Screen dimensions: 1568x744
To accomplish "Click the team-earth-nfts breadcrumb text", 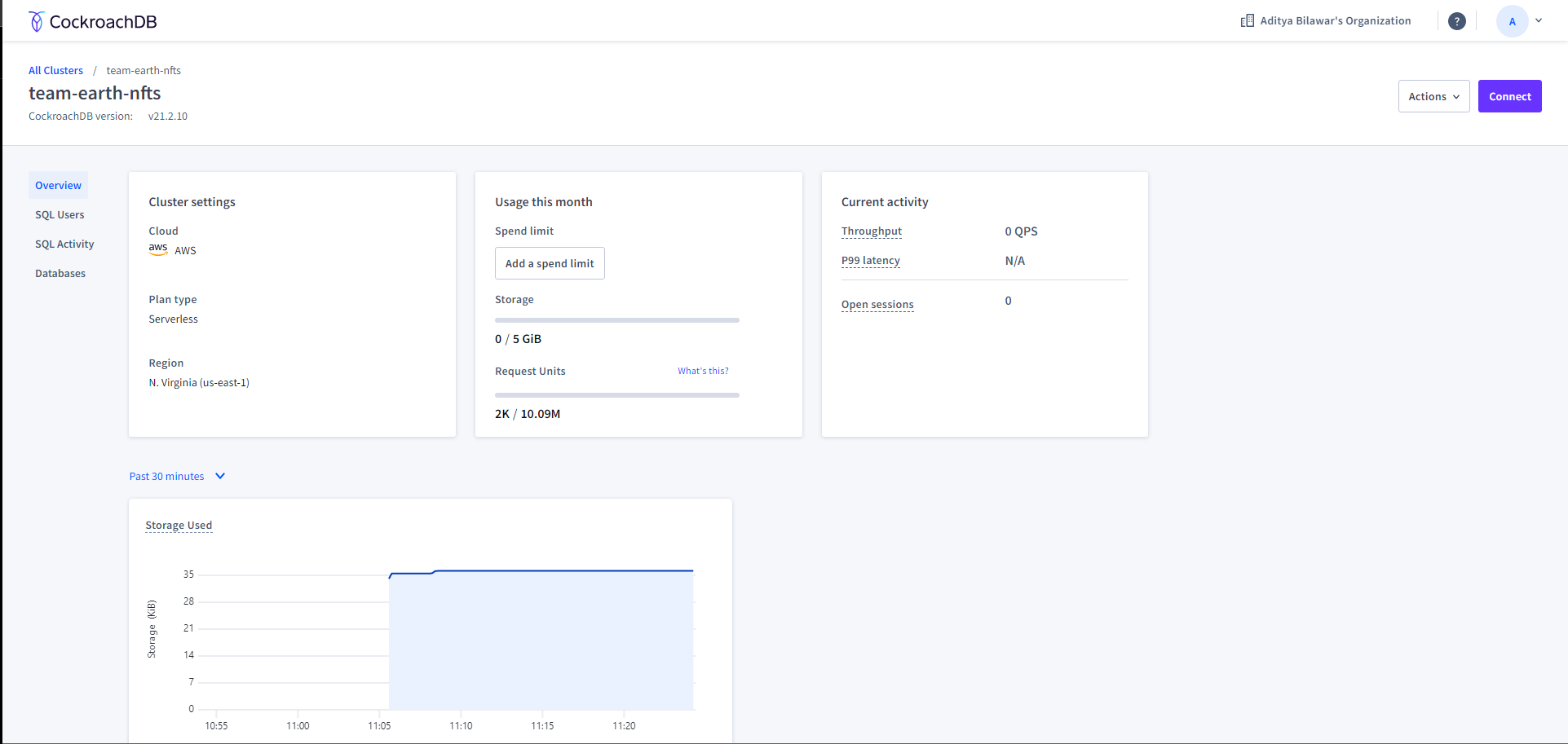I will click(144, 71).
